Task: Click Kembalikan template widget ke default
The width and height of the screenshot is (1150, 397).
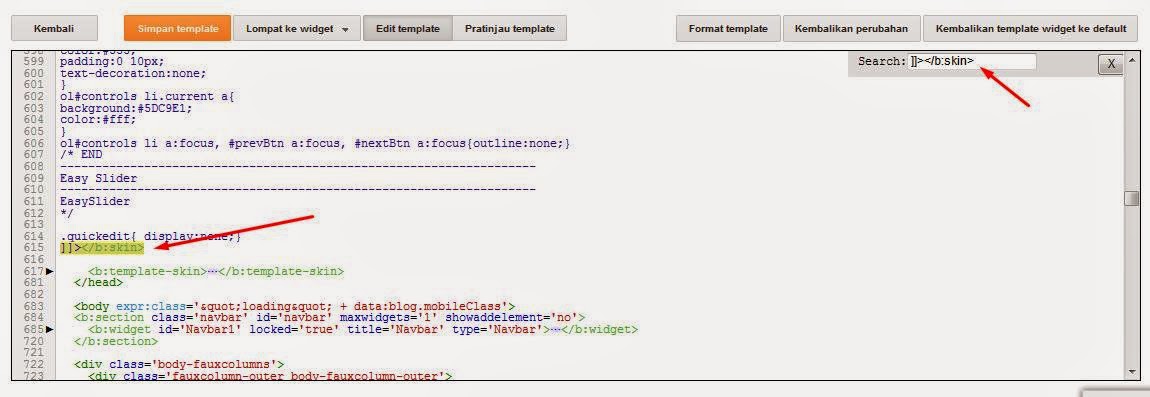Action: [x=1030, y=29]
